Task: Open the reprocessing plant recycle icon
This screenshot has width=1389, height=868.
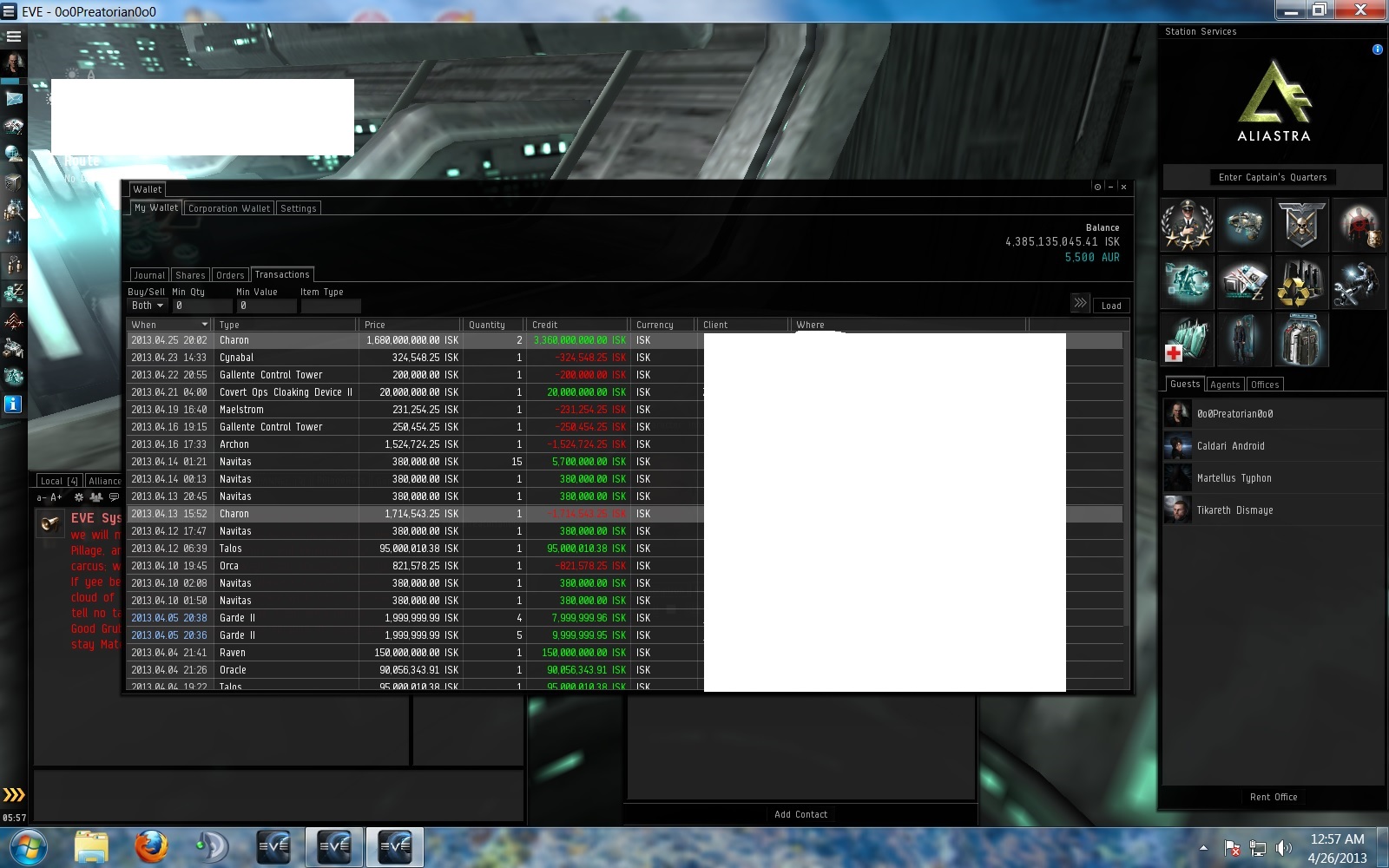Action: coord(1301,282)
